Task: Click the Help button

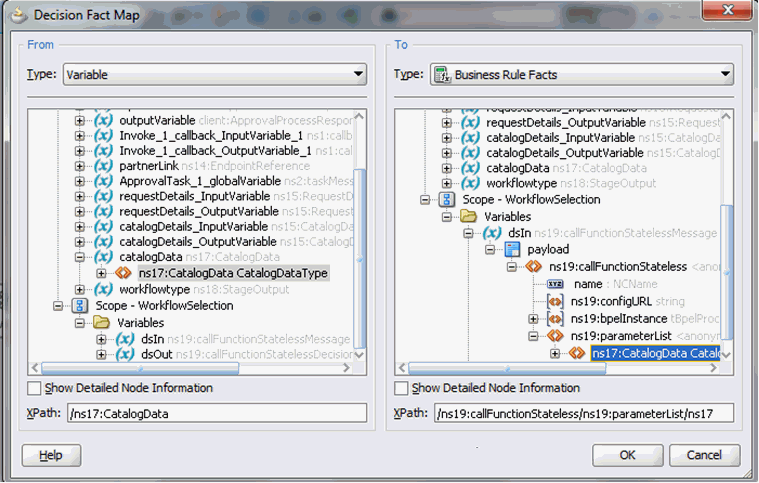Action: (51, 455)
